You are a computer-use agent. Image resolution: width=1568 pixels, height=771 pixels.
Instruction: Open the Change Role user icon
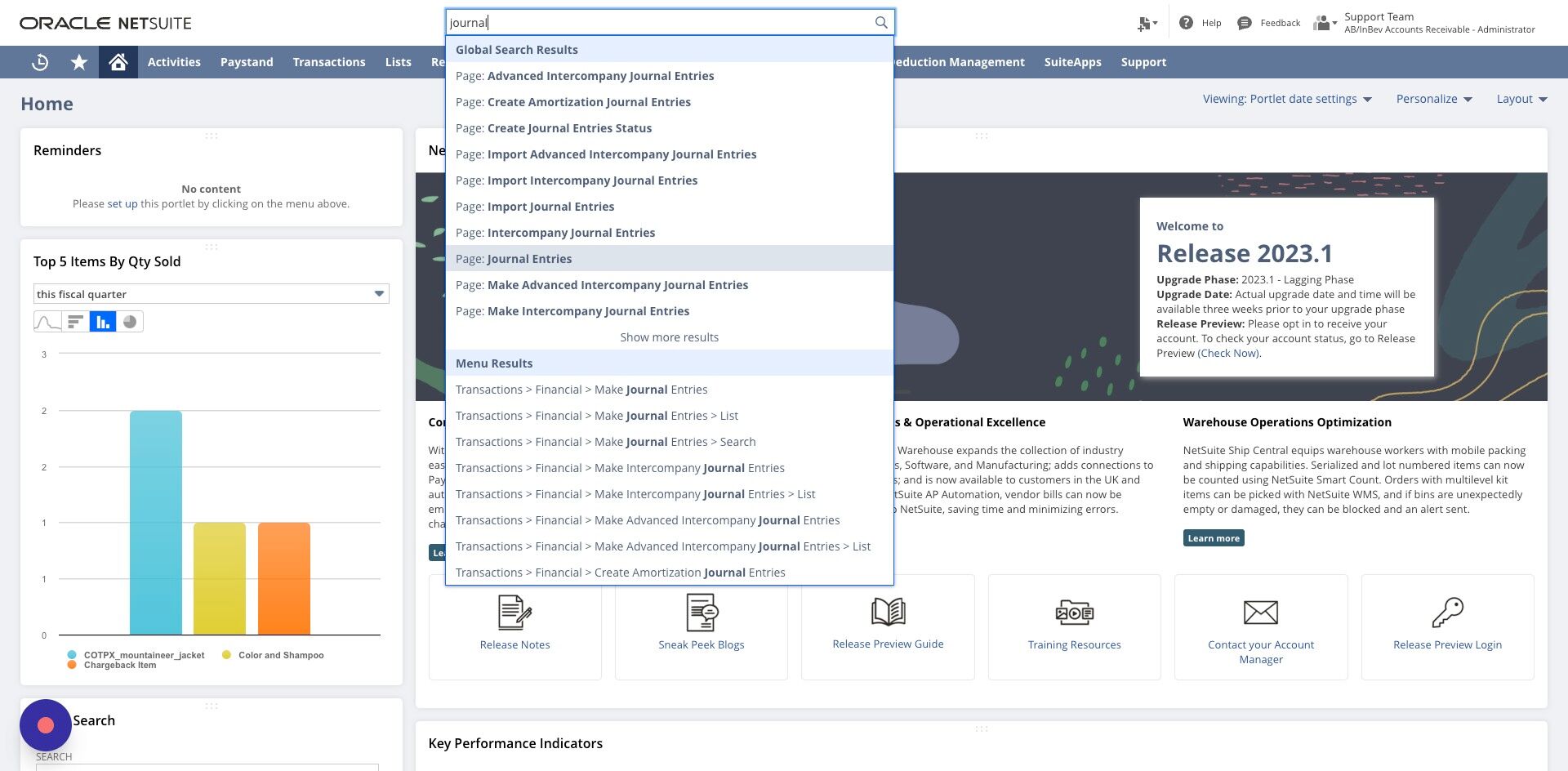(1325, 23)
